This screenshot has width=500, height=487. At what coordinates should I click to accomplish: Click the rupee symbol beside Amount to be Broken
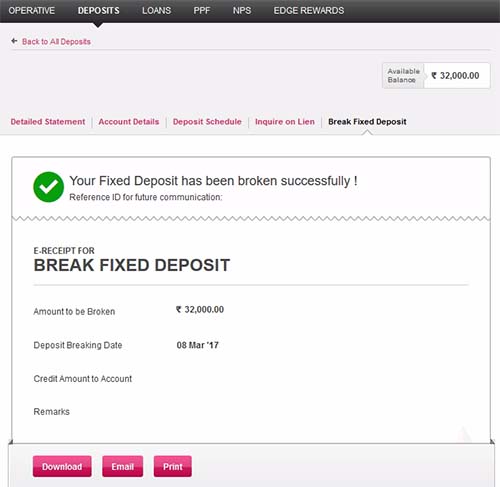179,310
